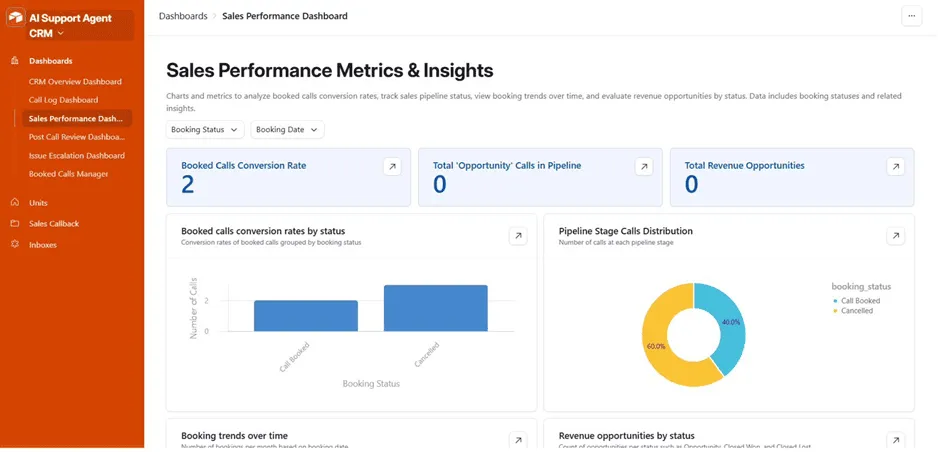
Task: Toggle Cancelled legend entry
Action: (852, 311)
